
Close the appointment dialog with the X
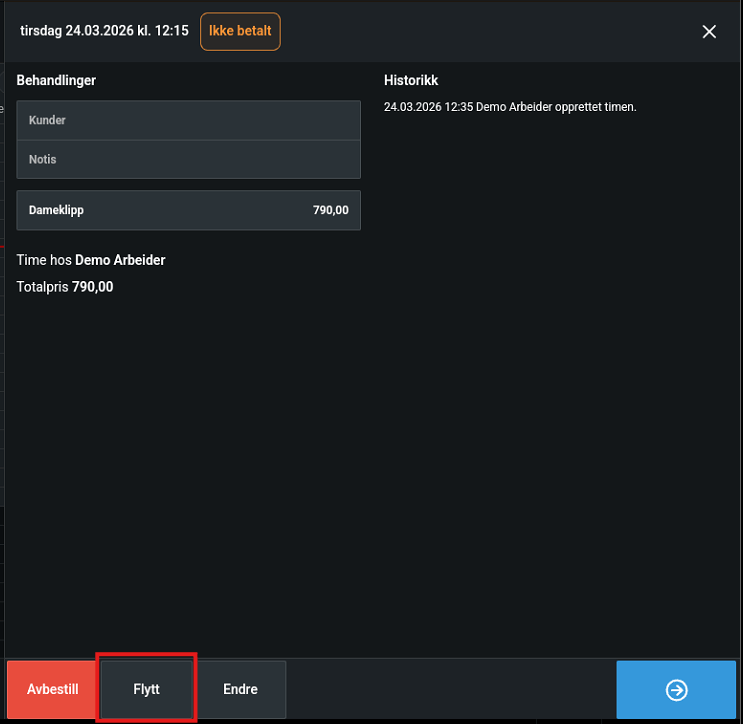pyautogui.click(x=709, y=32)
